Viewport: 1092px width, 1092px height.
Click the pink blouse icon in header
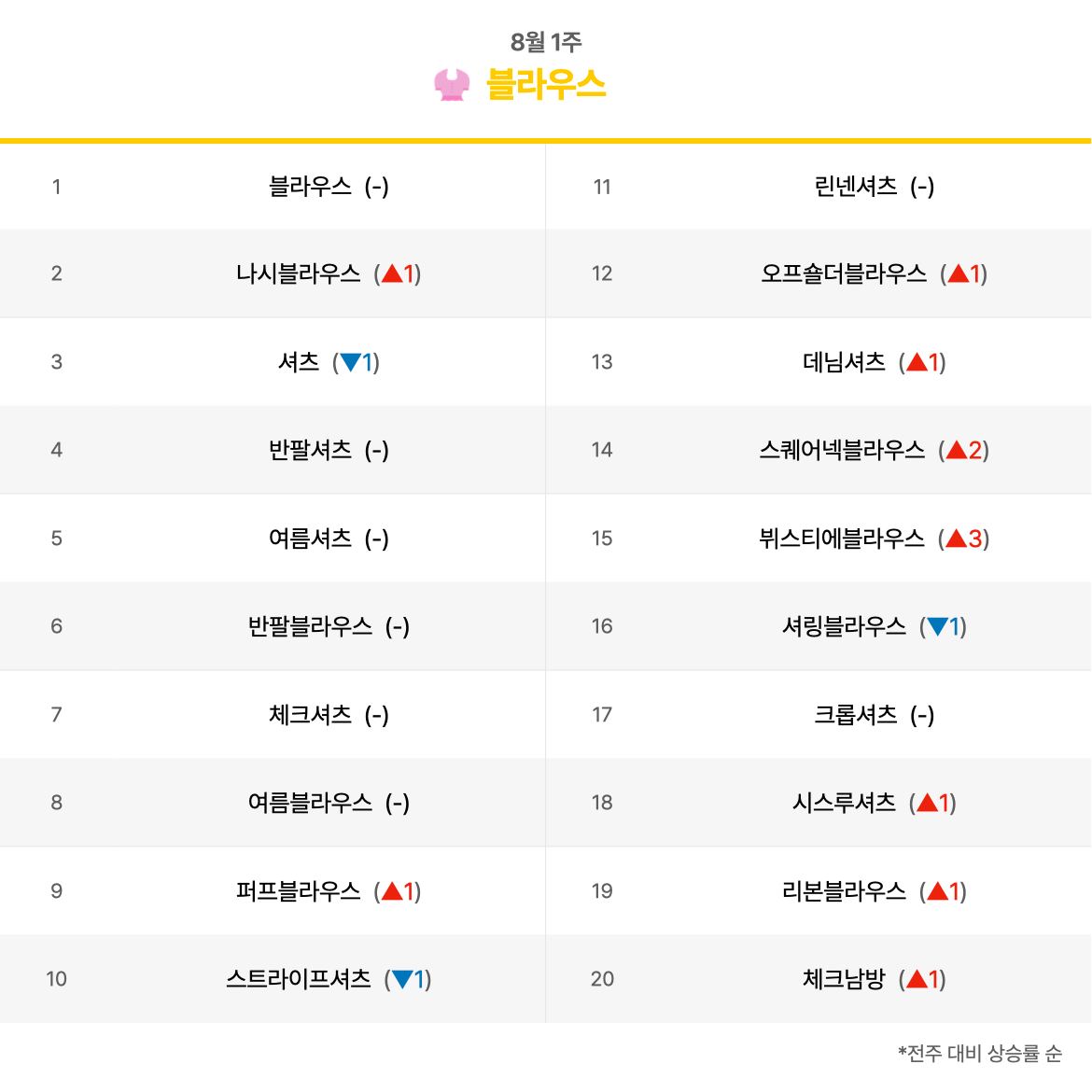coord(452,85)
